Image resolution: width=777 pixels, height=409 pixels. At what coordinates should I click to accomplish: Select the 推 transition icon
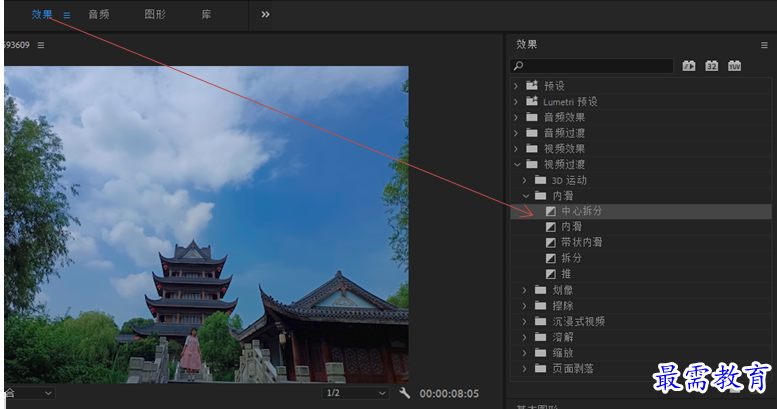click(551, 274)
